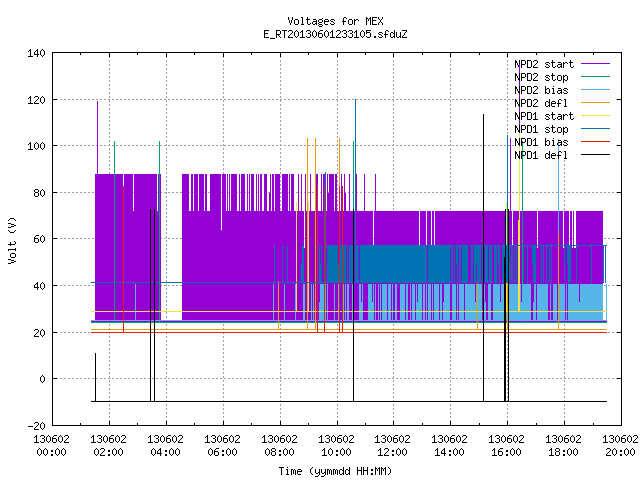Click the orange line sample beside NPD2 defl
Viewport: 640px width, 480px height.
pos(596,103)
